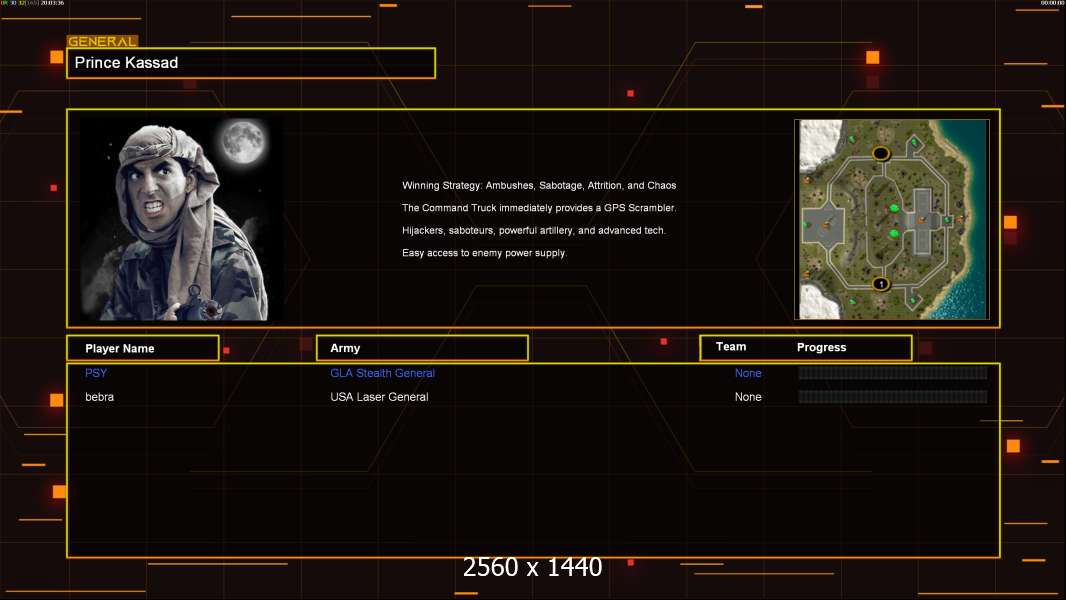Click USA Laser General army entry

coord(379,397)
